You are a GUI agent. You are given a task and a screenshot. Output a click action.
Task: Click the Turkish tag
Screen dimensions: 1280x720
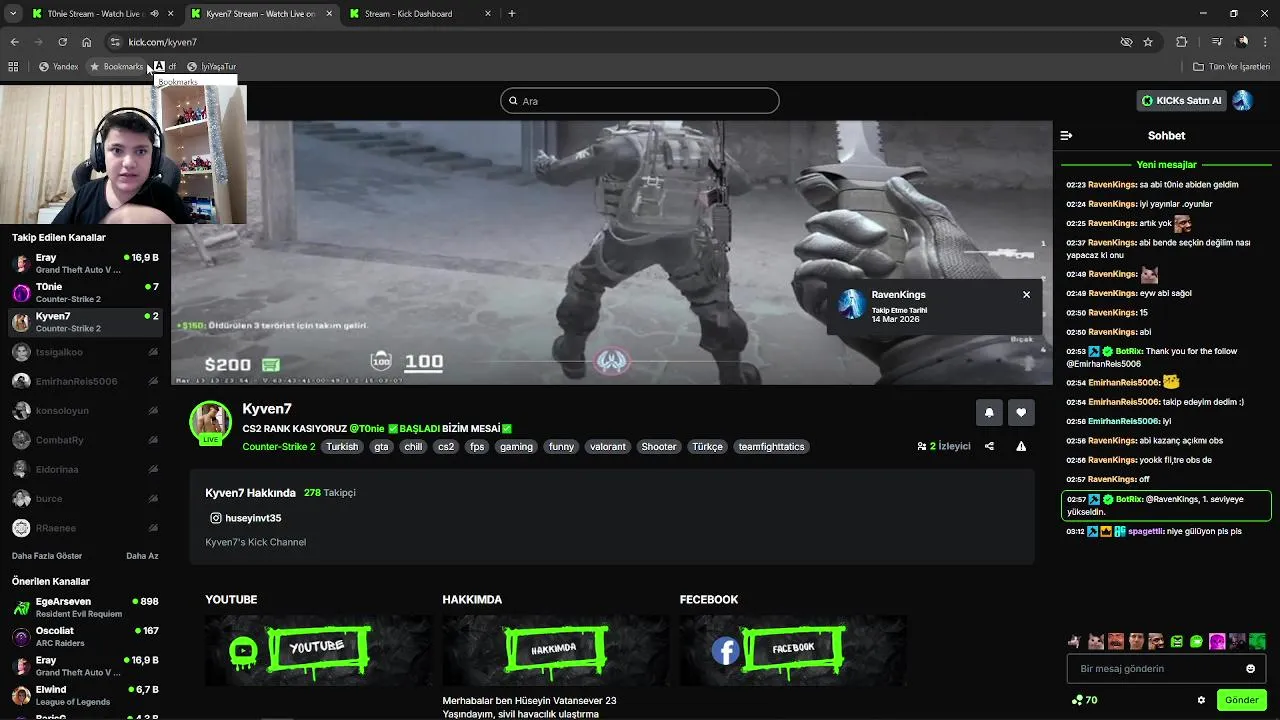[x=342, y=447]
